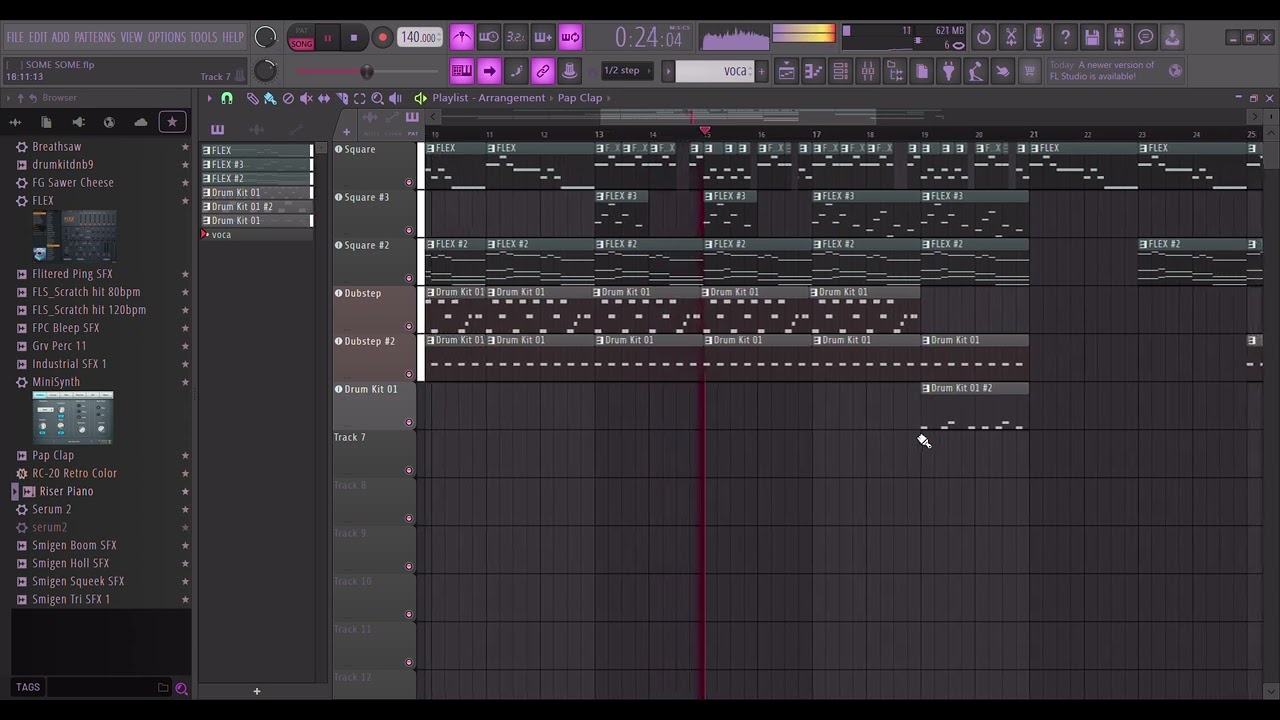Image resolution: width=1280 pixels, height=720 pixels.
Task: Toggle wait for input before recording
Action: [489, 37]
